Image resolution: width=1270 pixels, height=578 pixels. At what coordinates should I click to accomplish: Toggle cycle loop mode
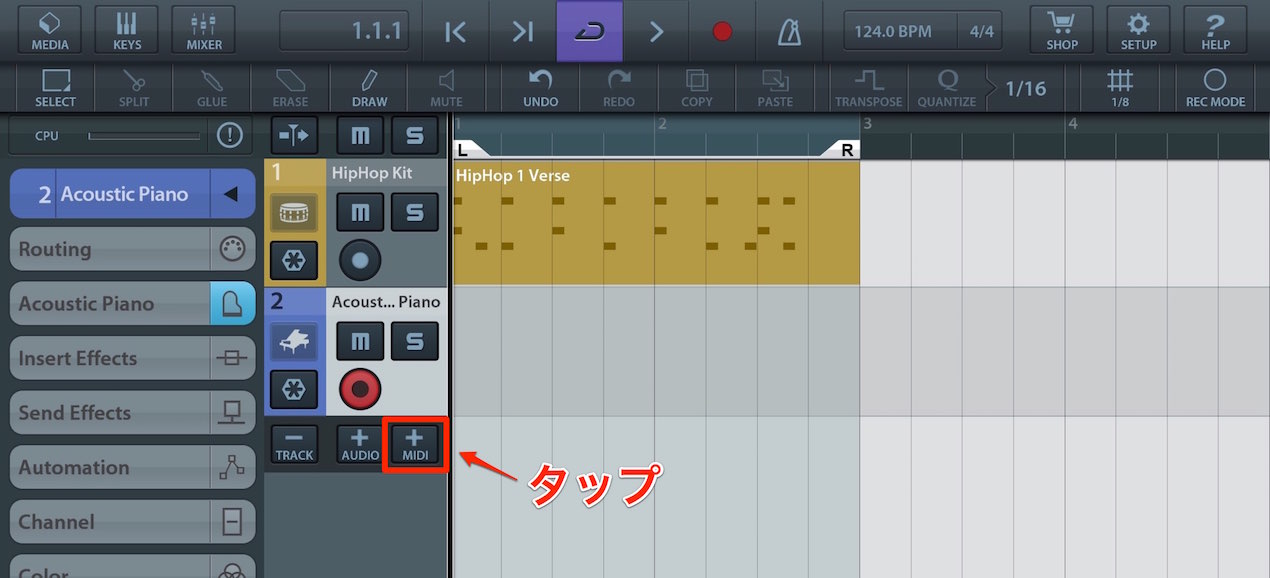tap(590, 31)
